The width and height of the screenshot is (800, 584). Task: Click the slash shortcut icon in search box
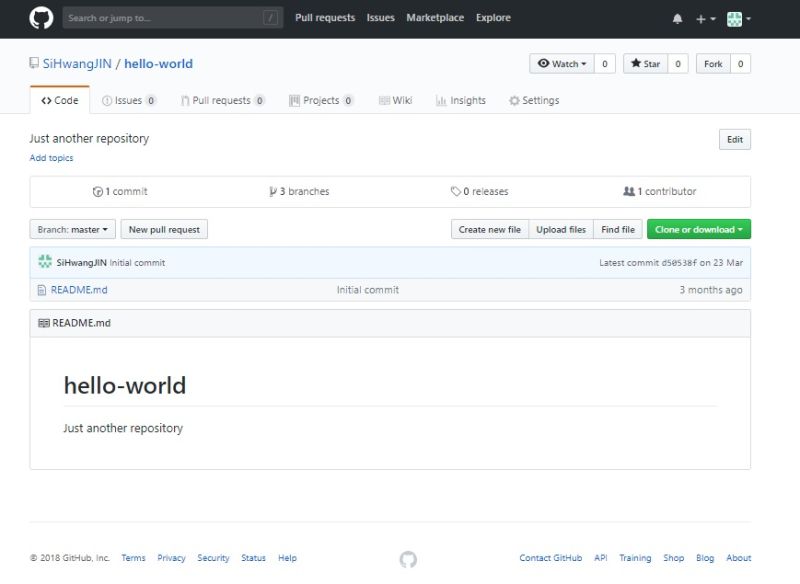(270, 18)
